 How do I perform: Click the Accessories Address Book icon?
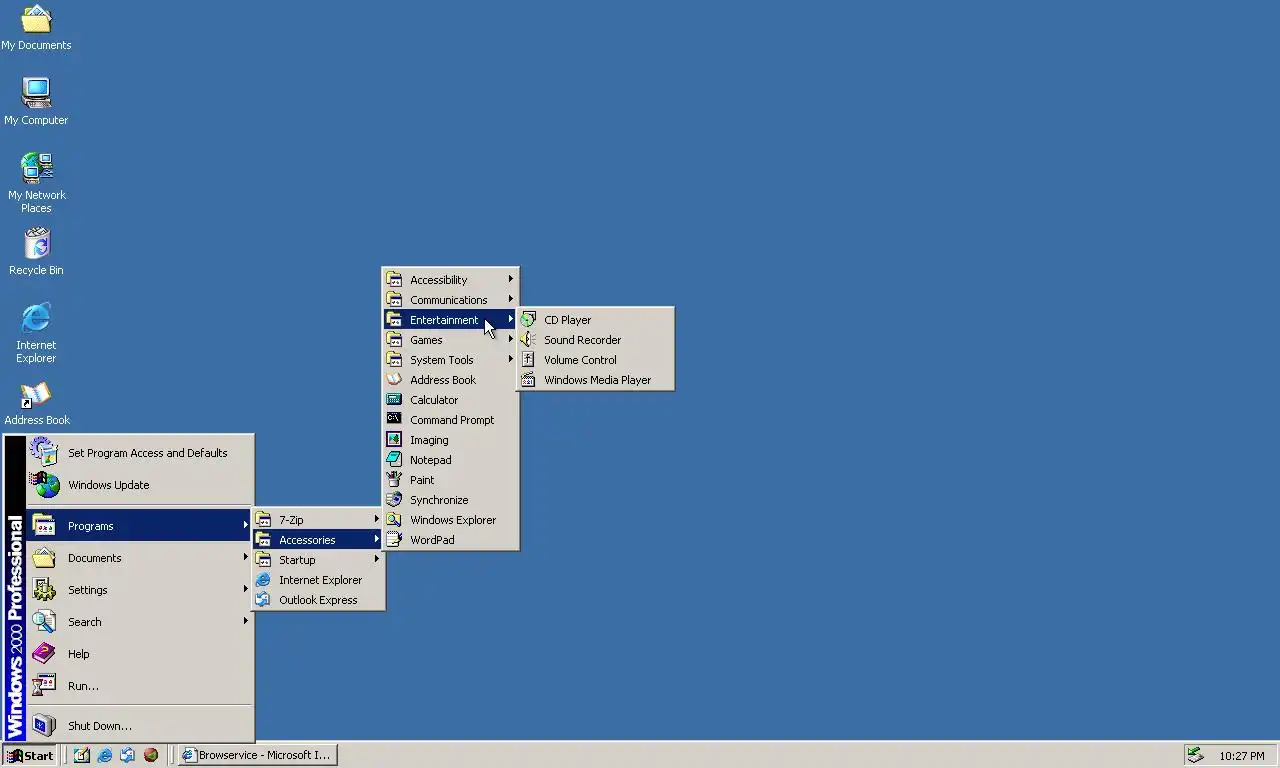tap(394, 380)
